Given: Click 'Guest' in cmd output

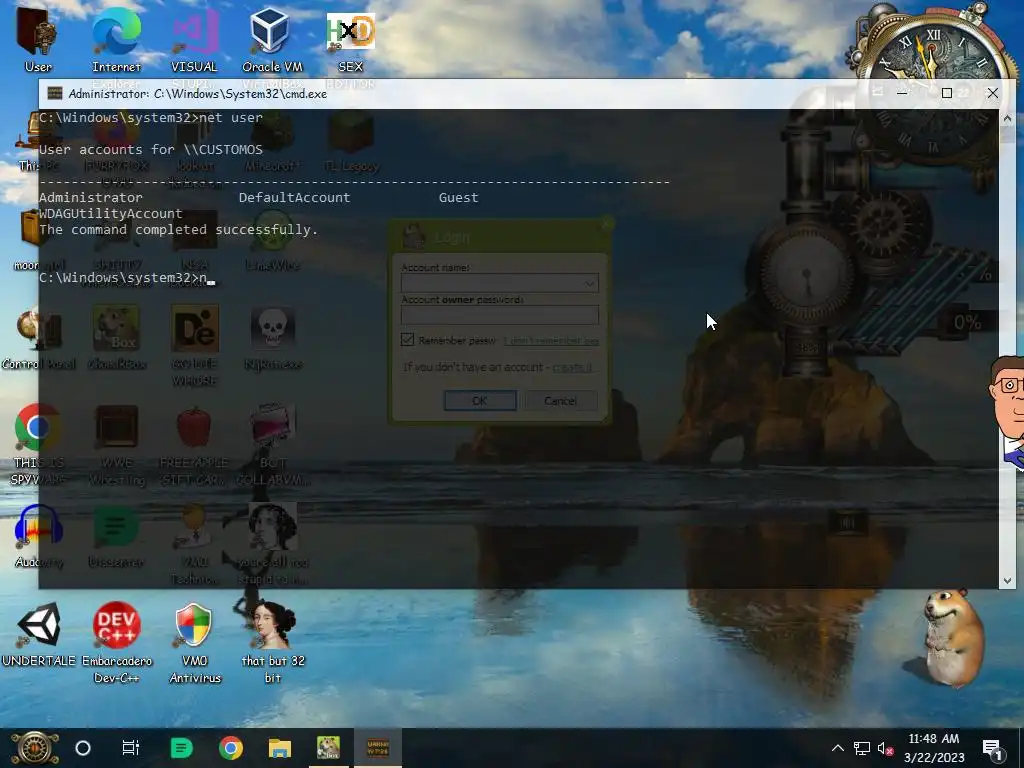Looking at the screenshot, I should click(x=458, y=197).
